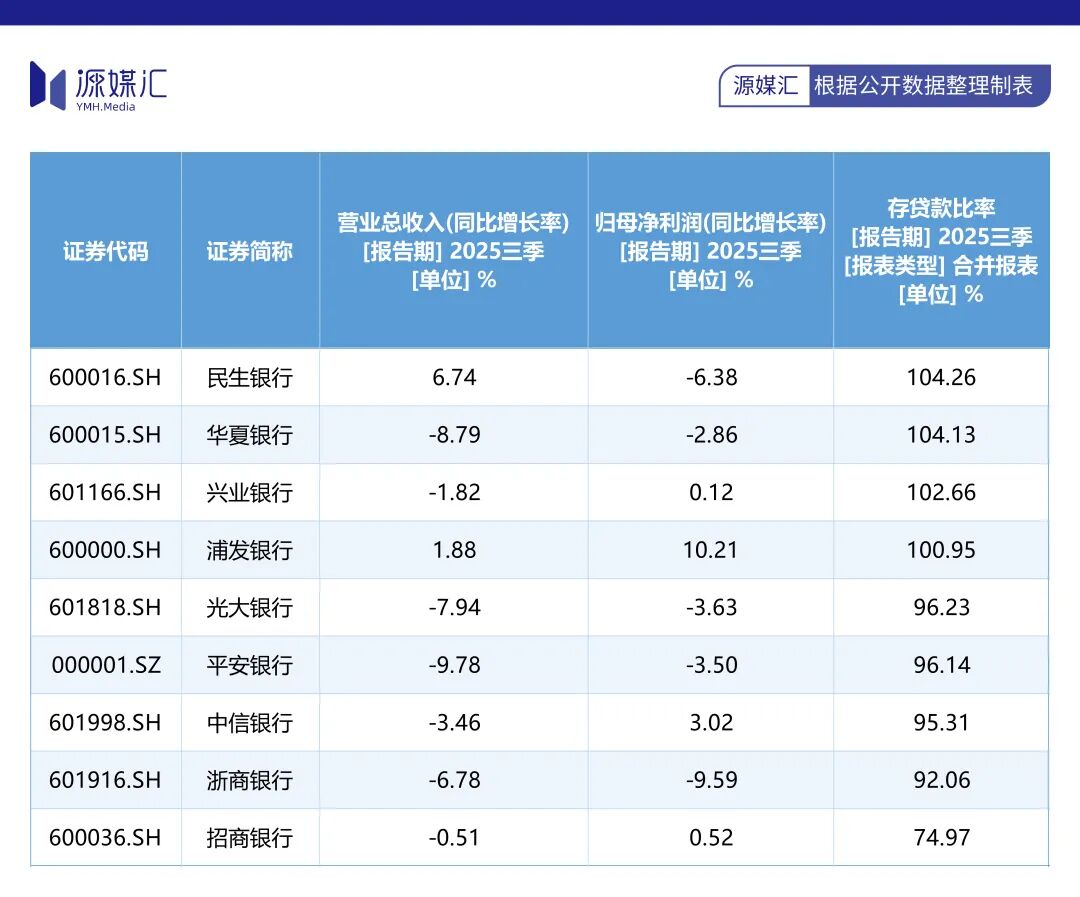Click the blue bookmark-shaped logo symbol
Viewport: 1080px width, 897px height.
pos(47,85)
